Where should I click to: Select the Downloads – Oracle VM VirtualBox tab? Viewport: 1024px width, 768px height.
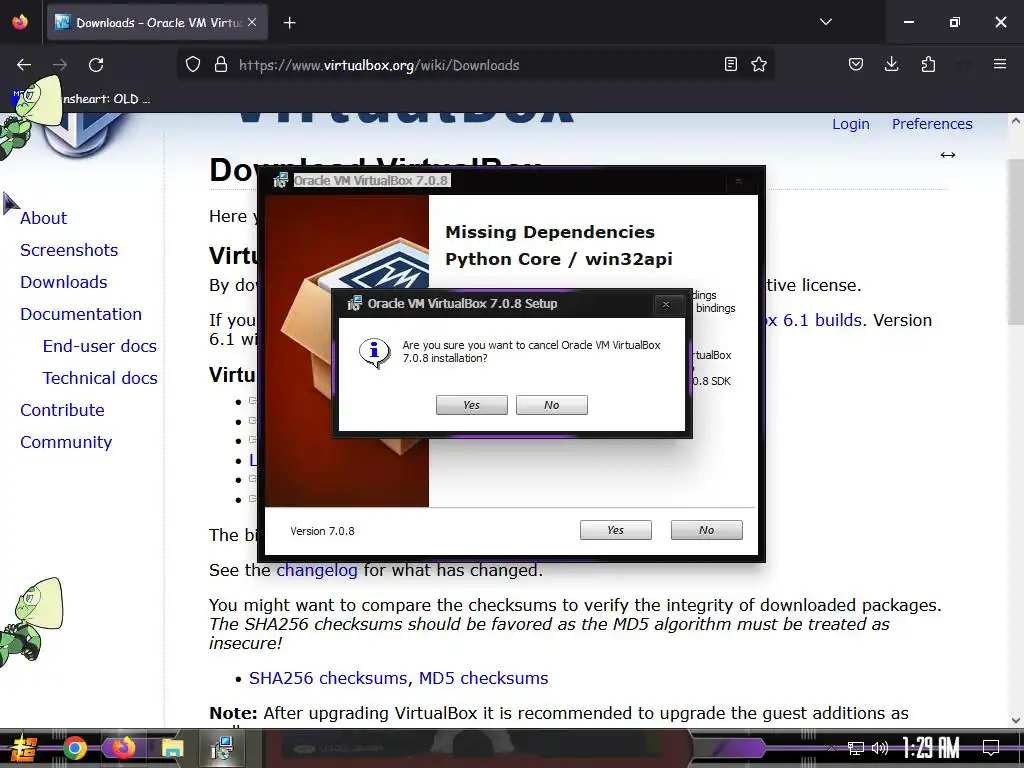click(157, 23)
